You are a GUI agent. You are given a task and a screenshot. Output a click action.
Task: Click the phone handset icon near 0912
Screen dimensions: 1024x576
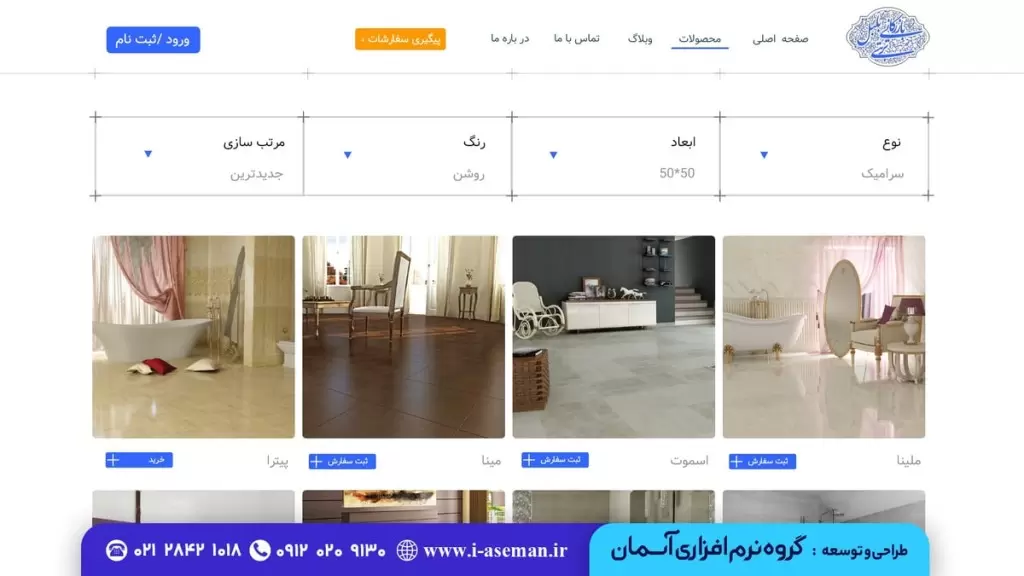point(260,550)
